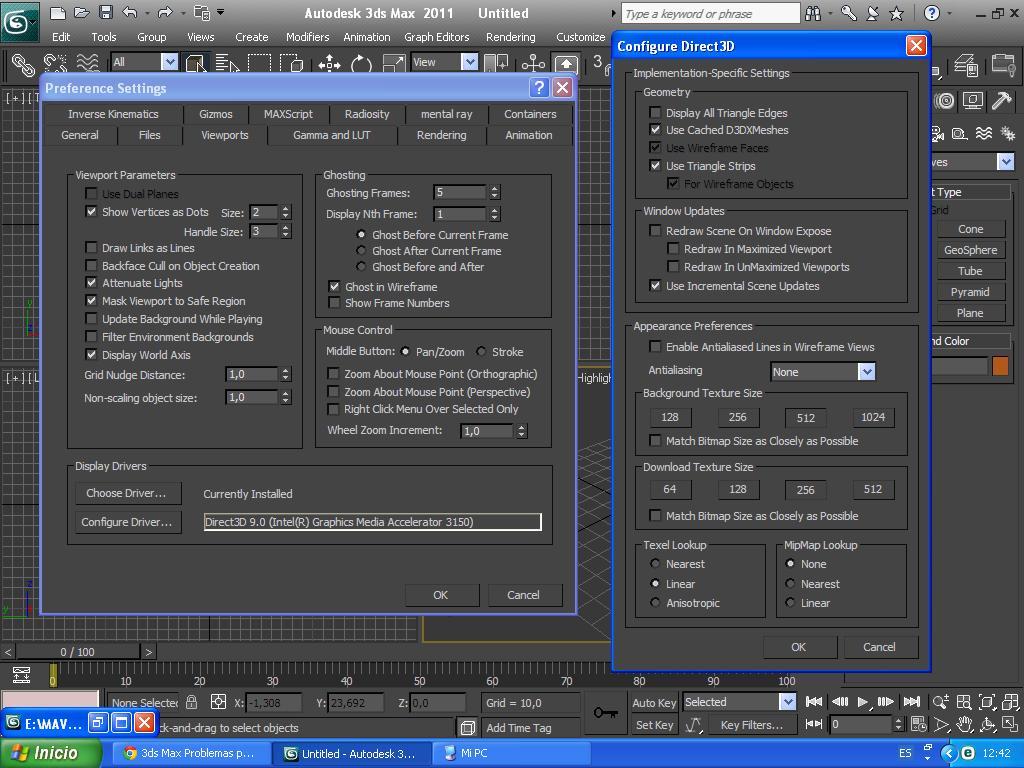Uncheck Show Vertices as Dots

coord(91,212)
